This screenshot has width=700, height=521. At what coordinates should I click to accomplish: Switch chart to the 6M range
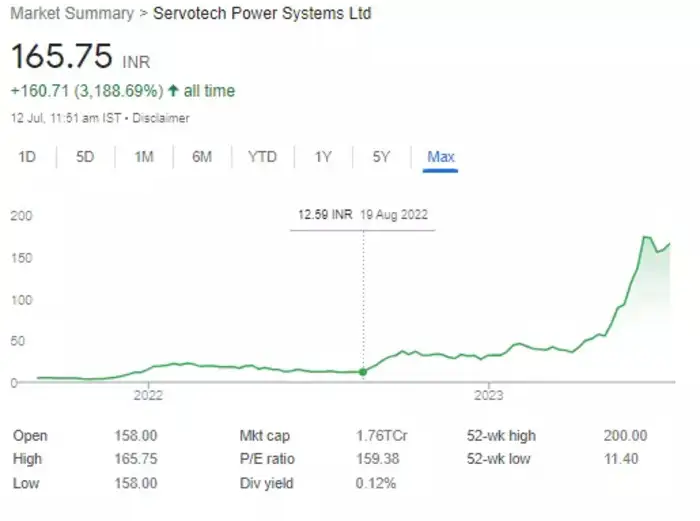[x=202, y=157]
